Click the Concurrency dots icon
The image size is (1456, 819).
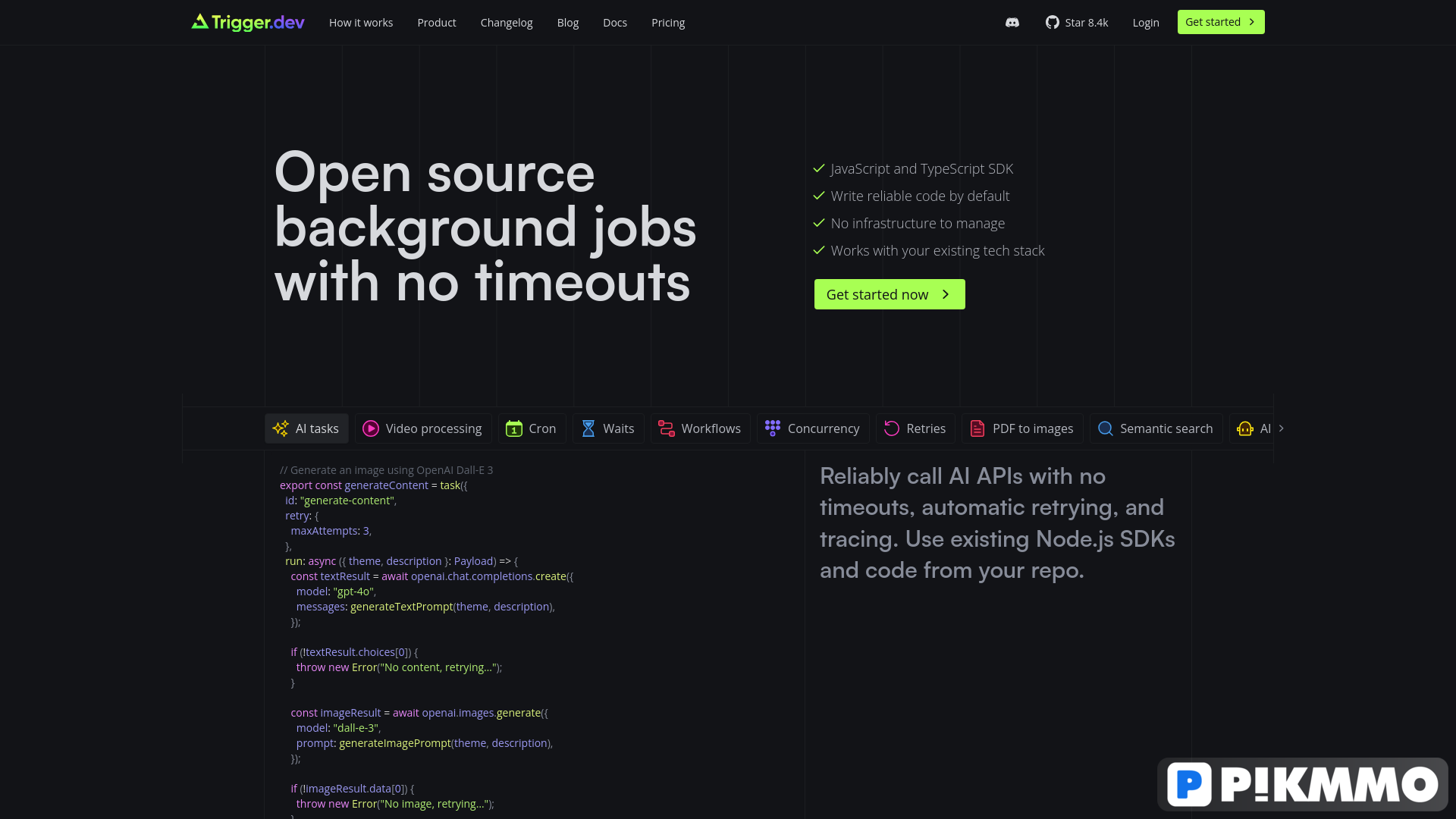pyautogui.click(x=773, y=428)
